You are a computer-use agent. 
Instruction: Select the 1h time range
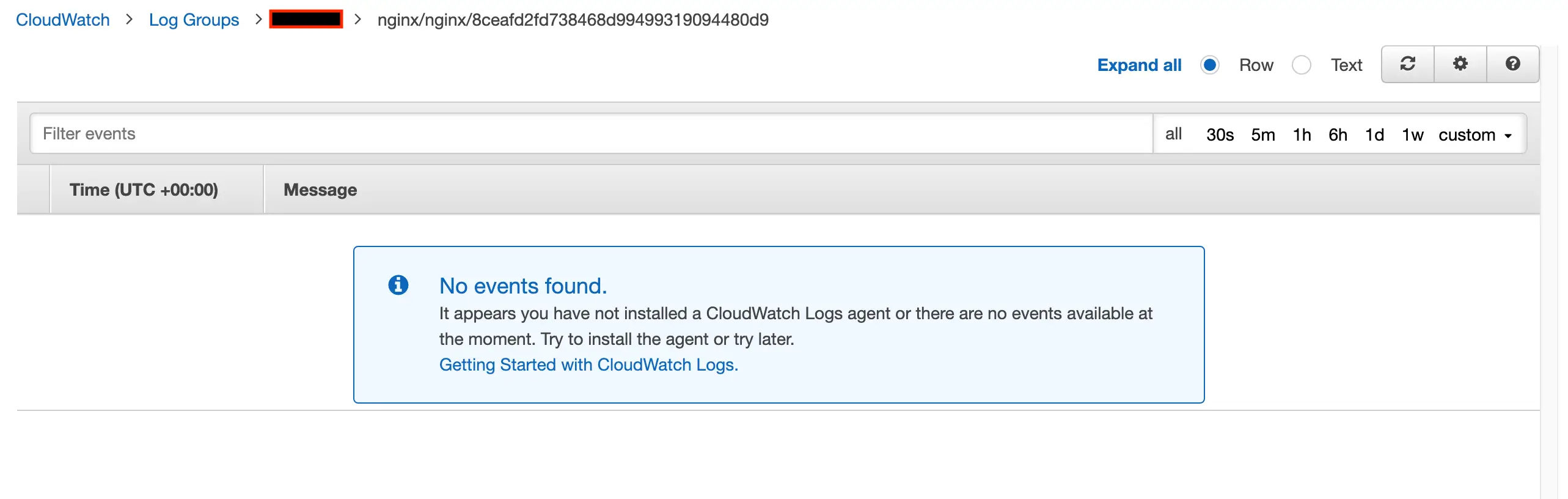pos(1302,134)
